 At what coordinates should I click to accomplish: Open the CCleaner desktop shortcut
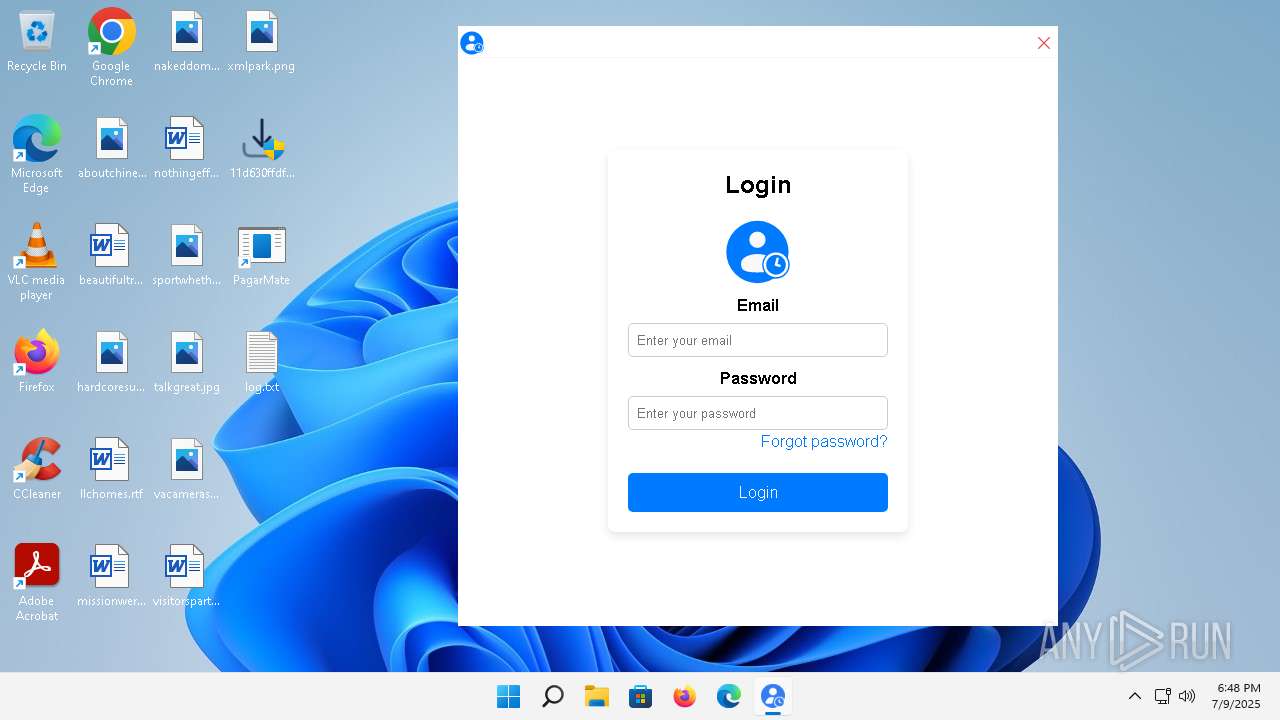tap(37, 468)
